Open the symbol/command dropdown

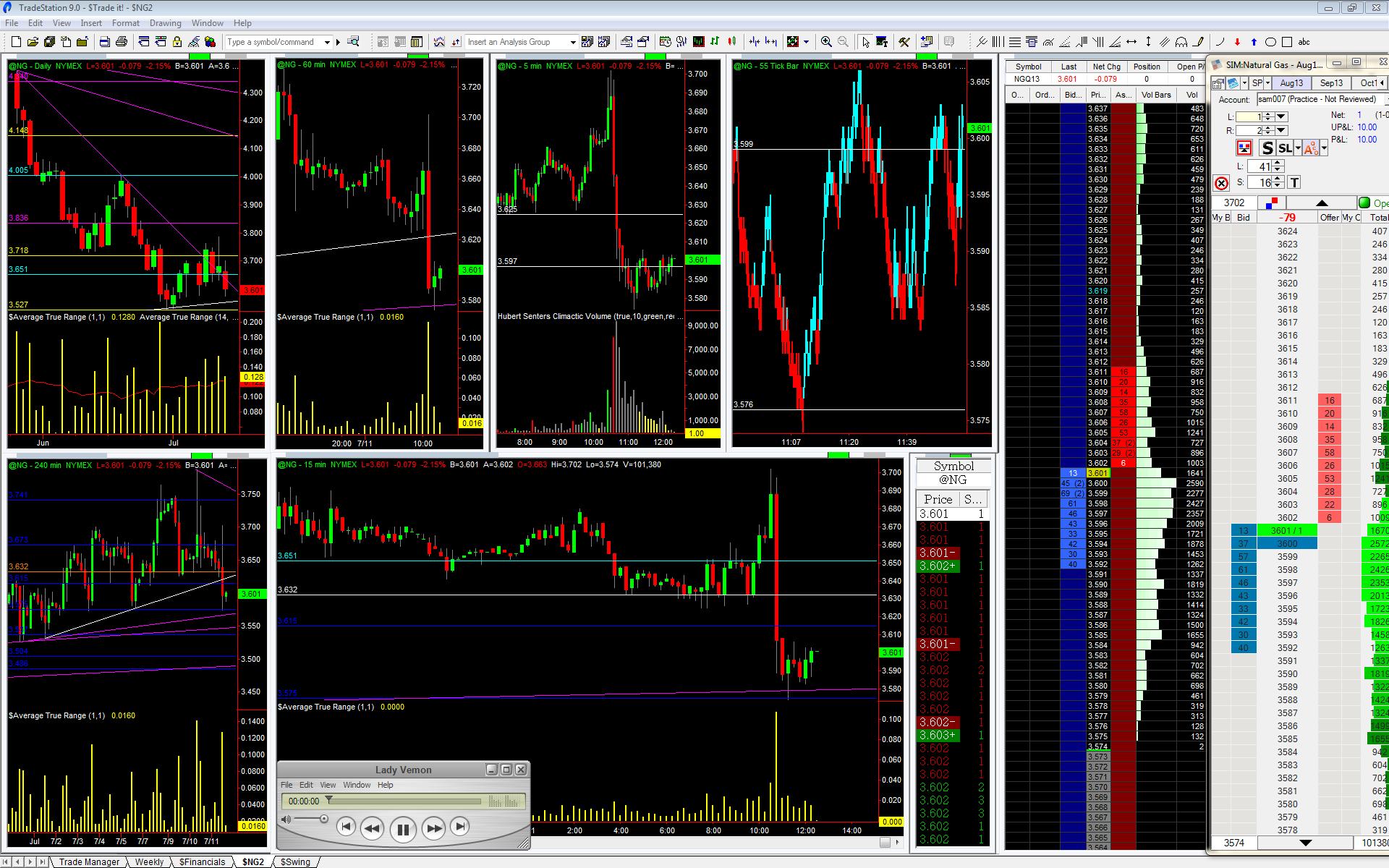coord(327,42)
